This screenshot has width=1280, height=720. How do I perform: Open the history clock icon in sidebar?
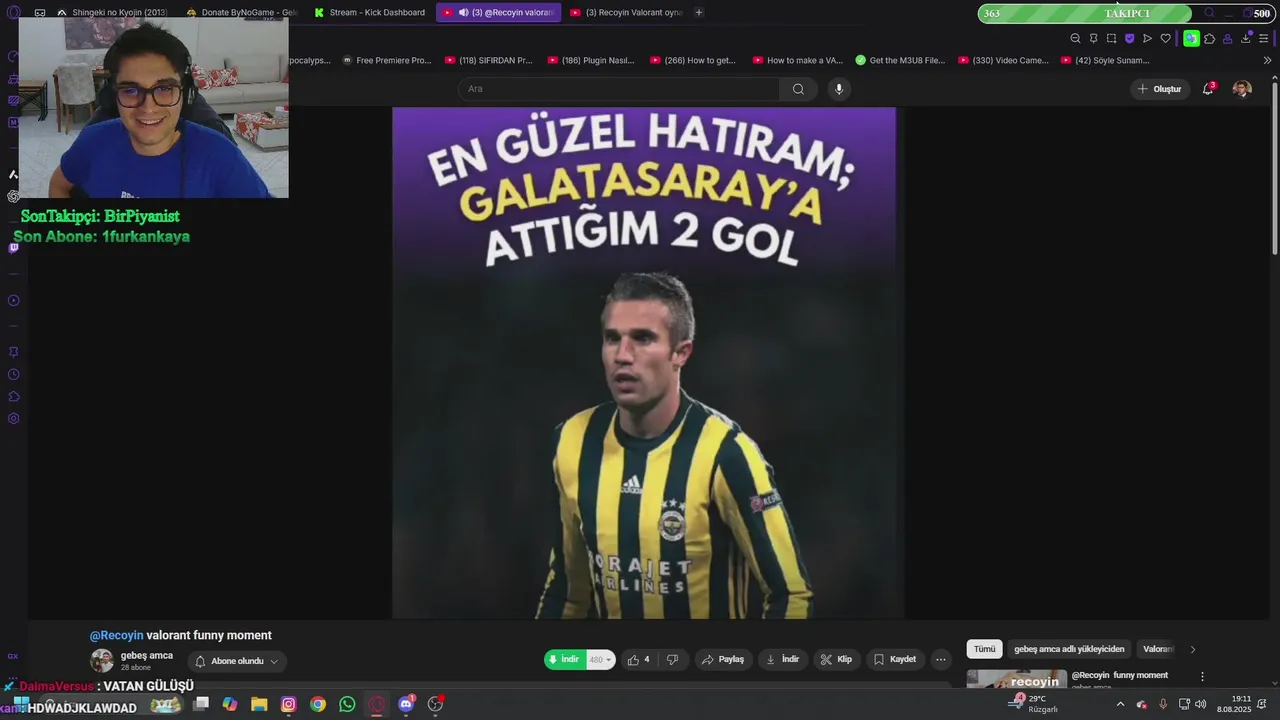(14, 375)
